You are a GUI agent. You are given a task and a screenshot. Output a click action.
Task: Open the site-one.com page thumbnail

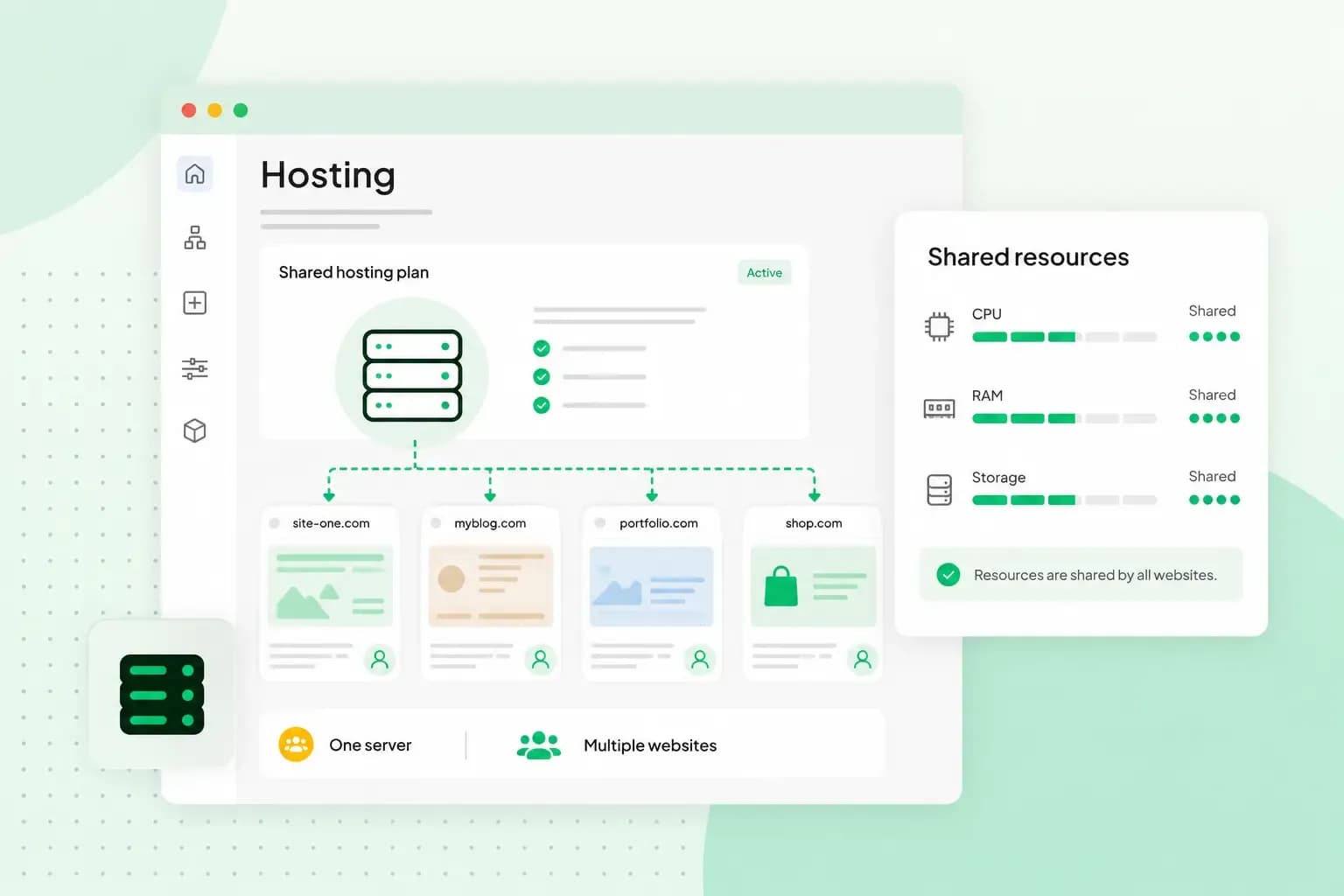tap(330, 586)
